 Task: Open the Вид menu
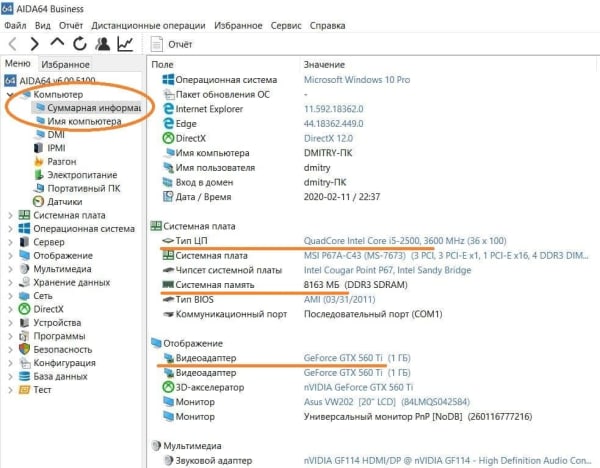(42, 26)
